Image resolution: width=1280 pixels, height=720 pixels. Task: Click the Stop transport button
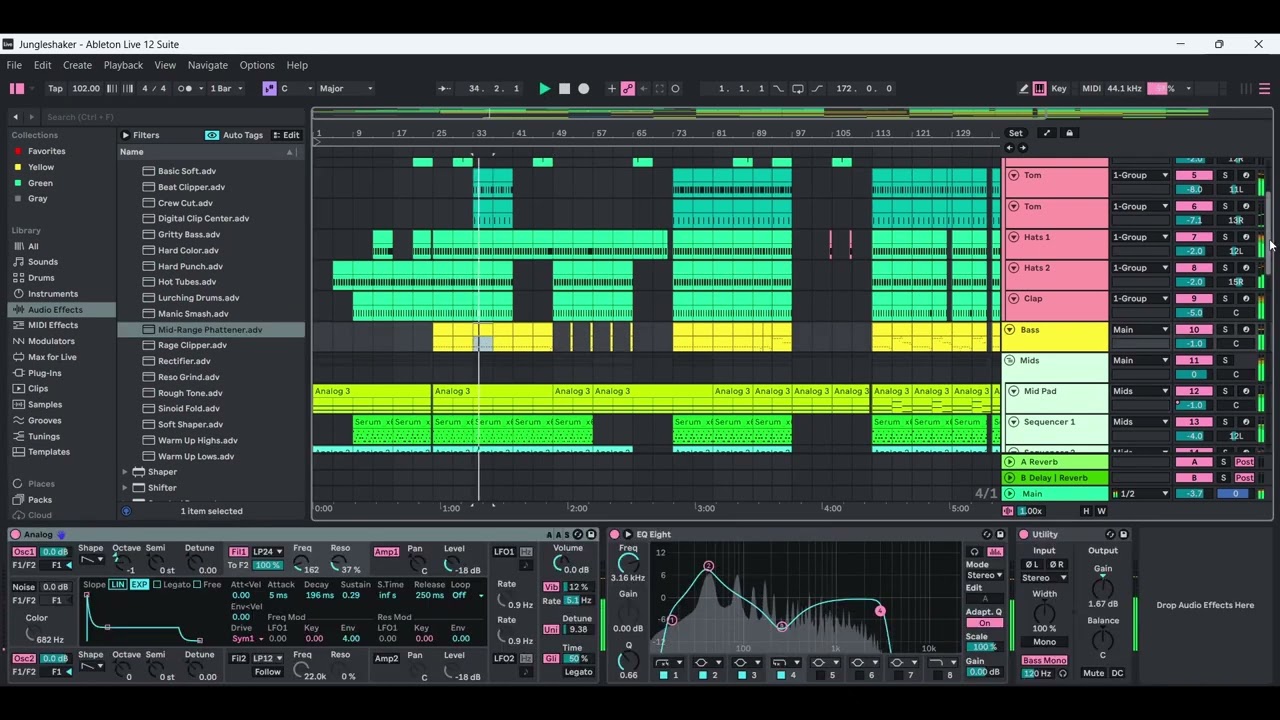pos(564,89)
